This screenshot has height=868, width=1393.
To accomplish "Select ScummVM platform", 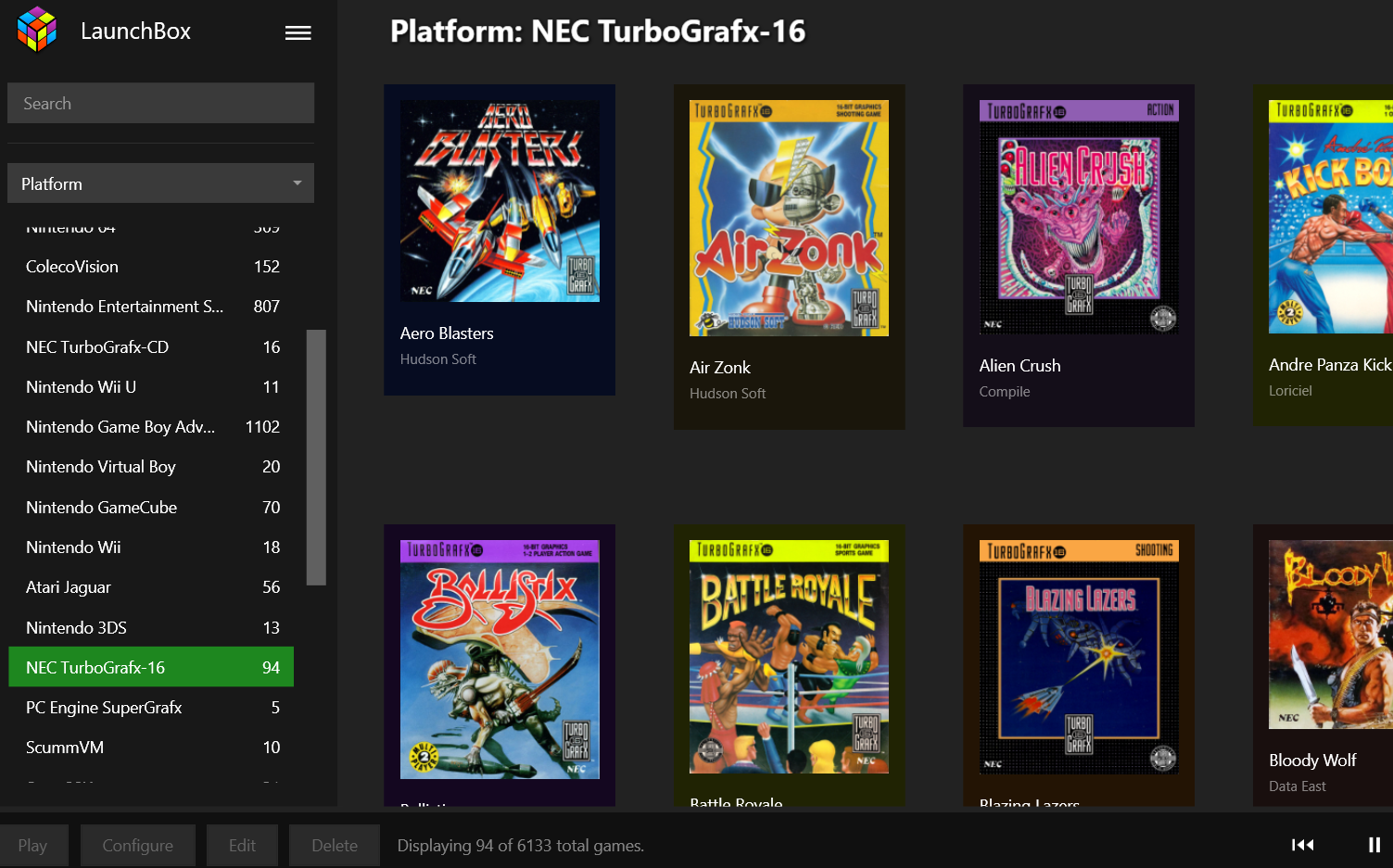I will [151, 748].
